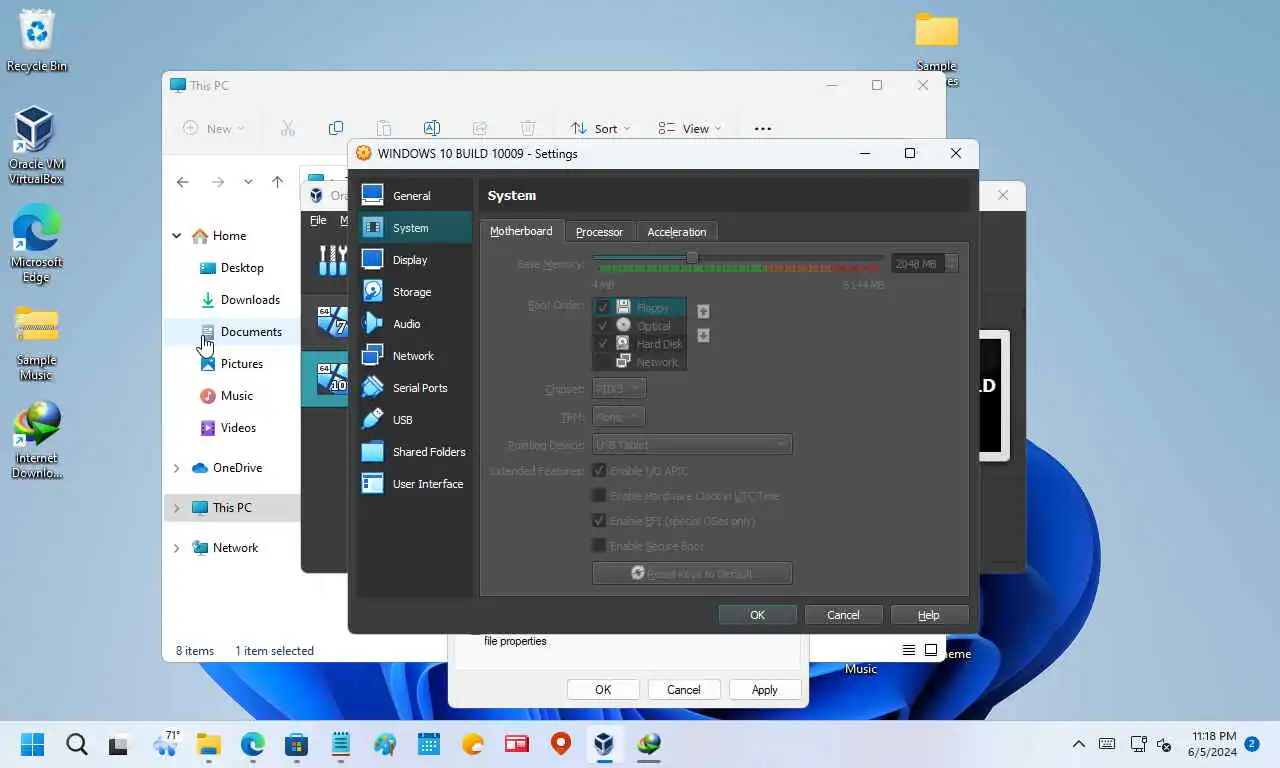Screen dimensions: 1280x768
Task: Open the TPM dropdown
Action: point(619,417)
